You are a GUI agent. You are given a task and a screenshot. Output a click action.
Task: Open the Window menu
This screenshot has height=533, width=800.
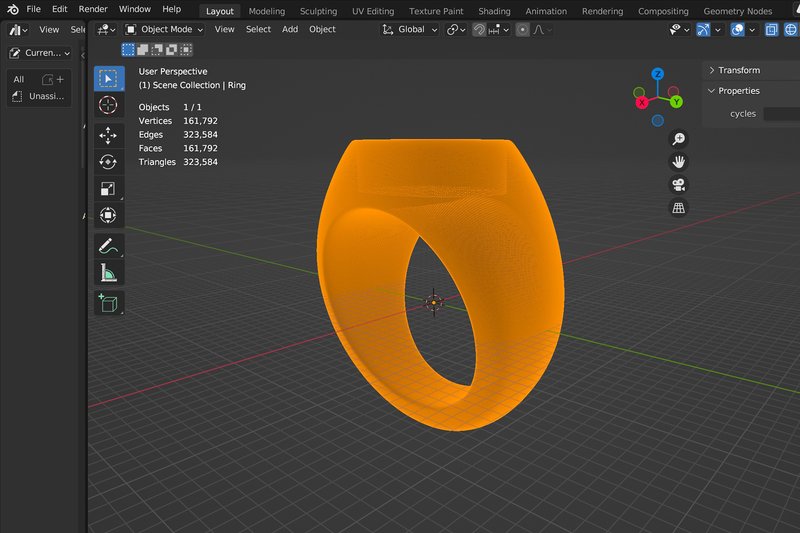(x=135, y=9)
